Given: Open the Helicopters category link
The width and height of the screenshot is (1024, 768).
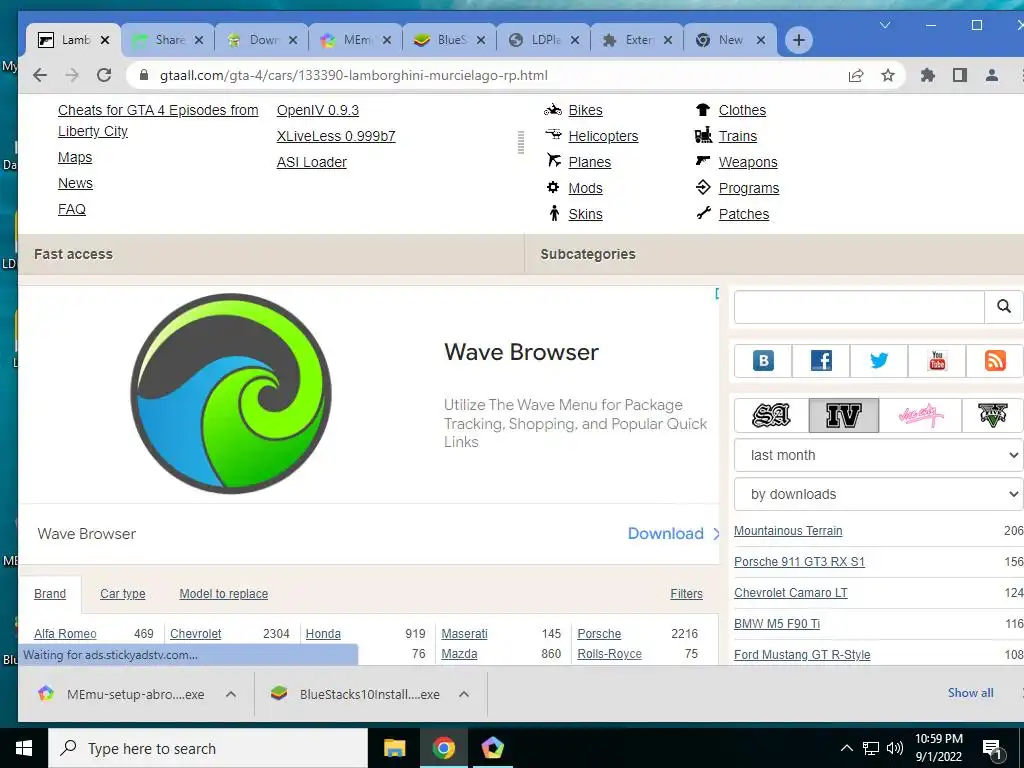Looking at the screenshot, I should (x=603, y=136).
